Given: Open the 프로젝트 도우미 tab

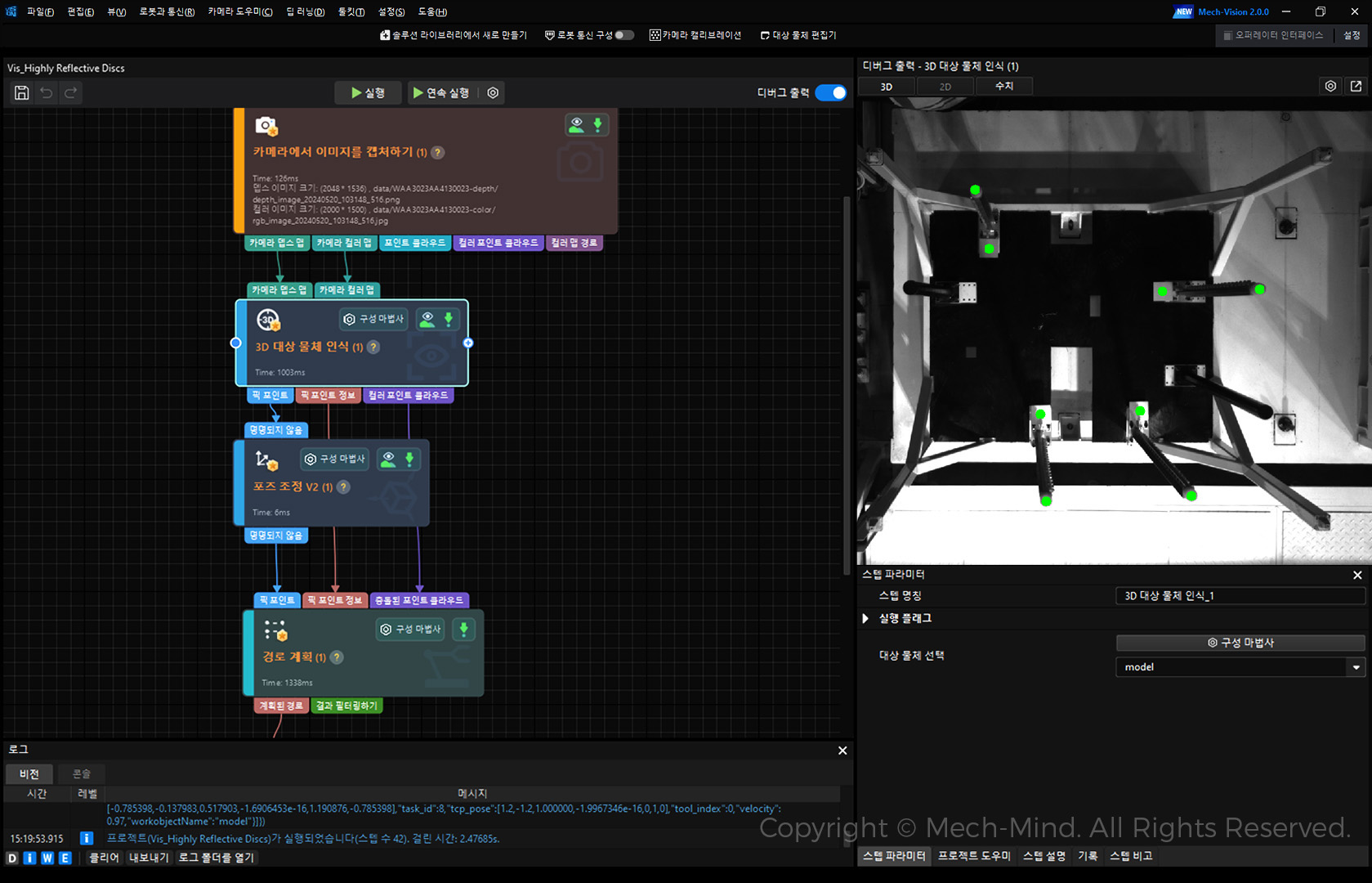Looking at the screenshot, I should point(974,856).
